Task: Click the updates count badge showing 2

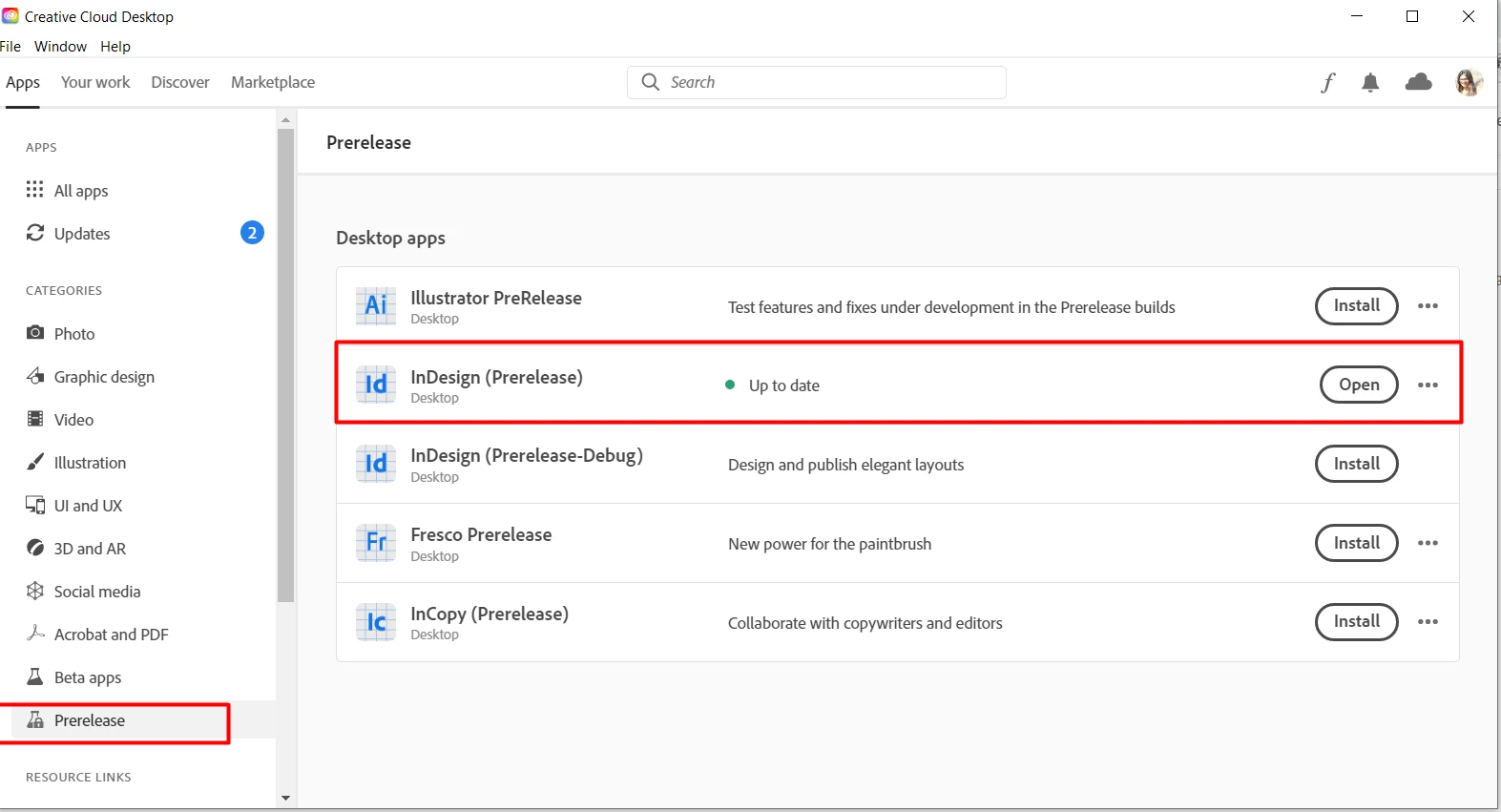Action: (x=252, y=233)
